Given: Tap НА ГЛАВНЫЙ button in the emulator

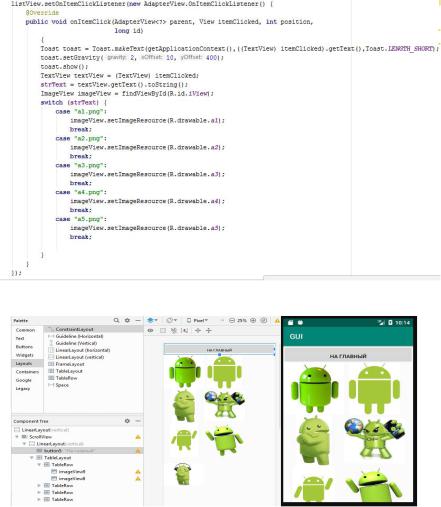Looking at the screenshot, I should [x=348, y=356].
